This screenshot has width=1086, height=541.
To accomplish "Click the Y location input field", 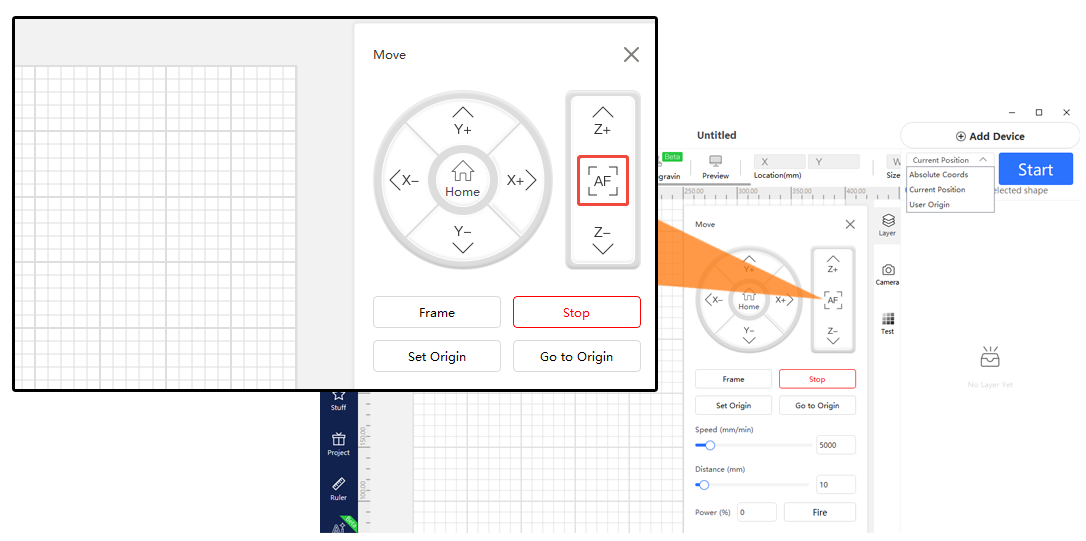I will click(x=833, y=161).
